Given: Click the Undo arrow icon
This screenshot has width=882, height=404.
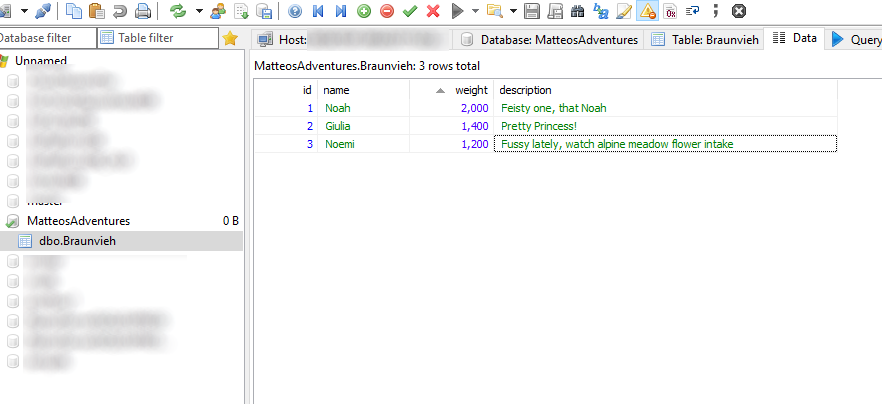Looking at the screenshot, I should click(x=120, y=10).
